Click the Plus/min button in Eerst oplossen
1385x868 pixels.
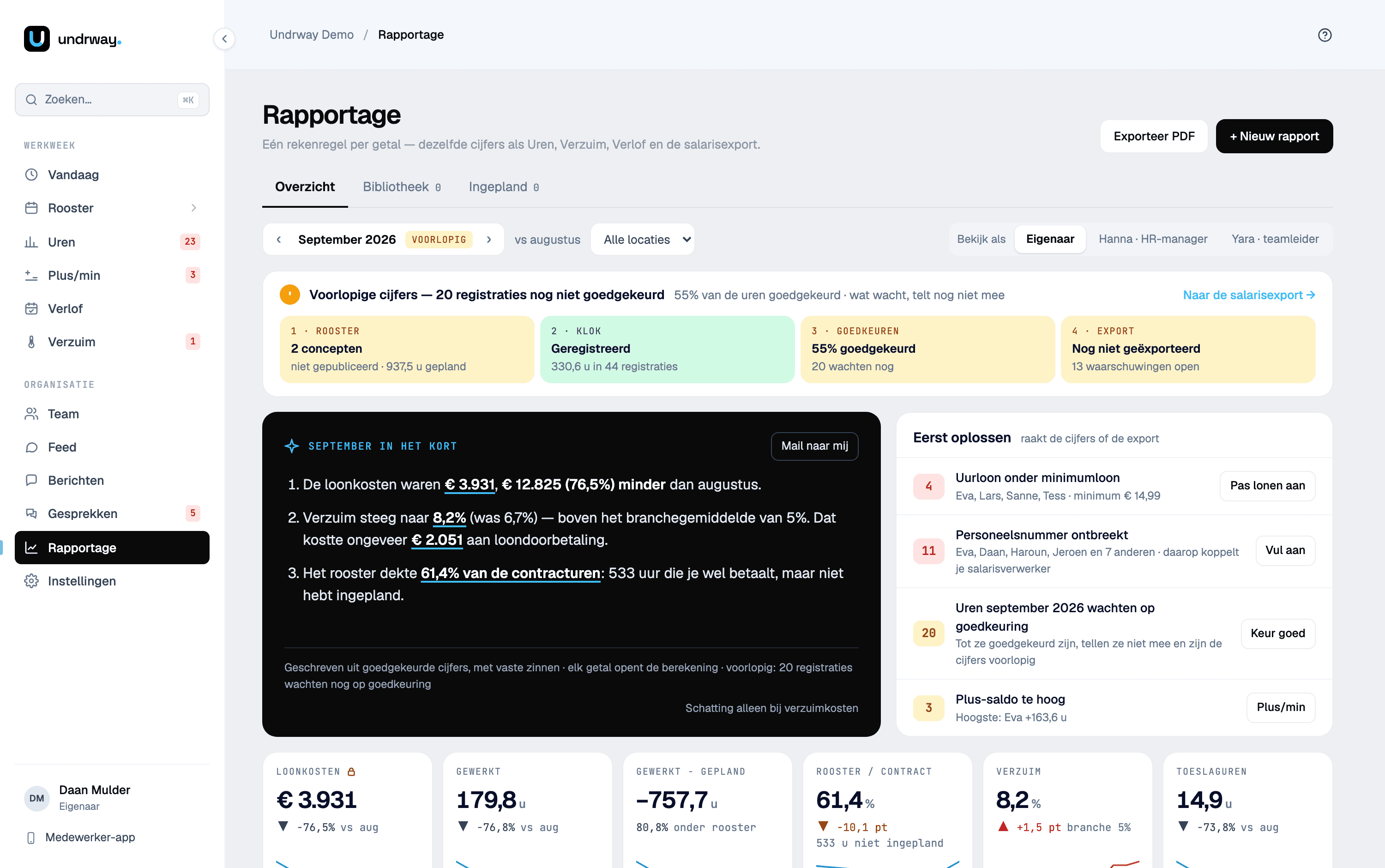[1280, 707]
